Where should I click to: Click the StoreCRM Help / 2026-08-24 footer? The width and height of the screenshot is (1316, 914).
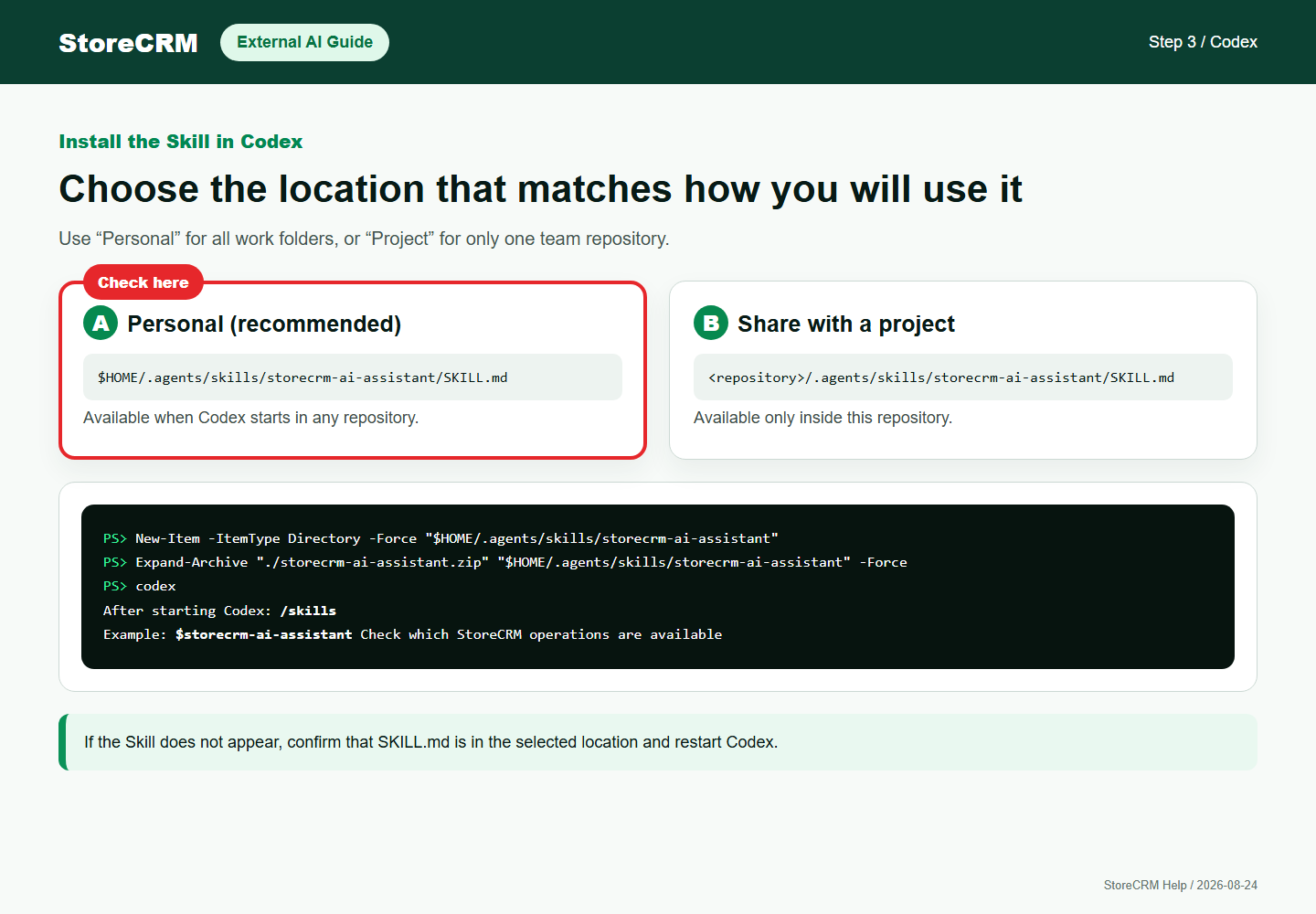point(1180,885)
